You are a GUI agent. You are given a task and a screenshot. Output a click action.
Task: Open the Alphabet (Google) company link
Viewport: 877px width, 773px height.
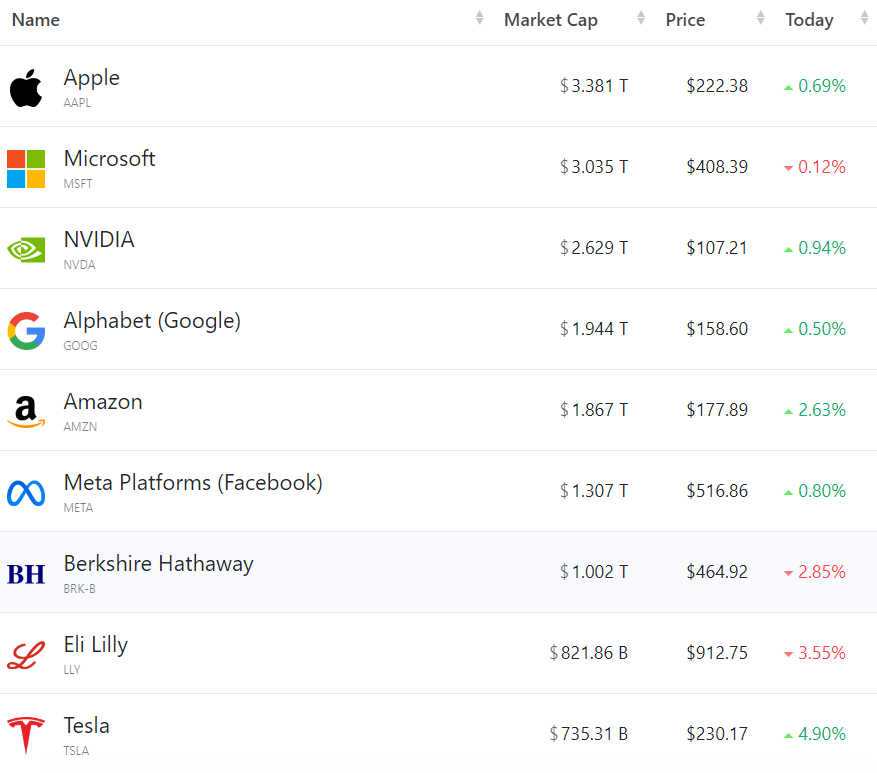pyautogui.click(x=152, y=321)
